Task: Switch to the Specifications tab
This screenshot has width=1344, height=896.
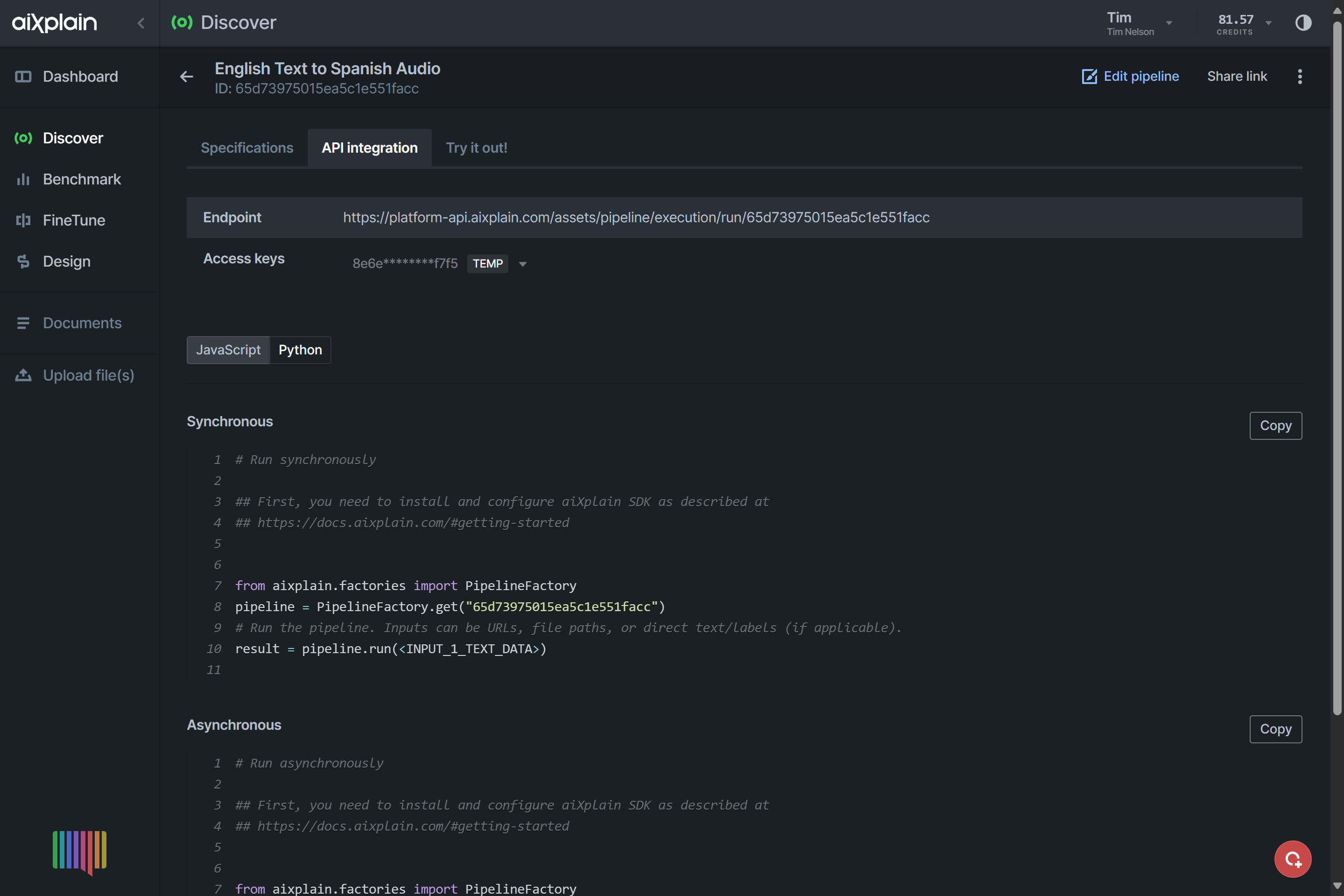Action: coord(247,148)
